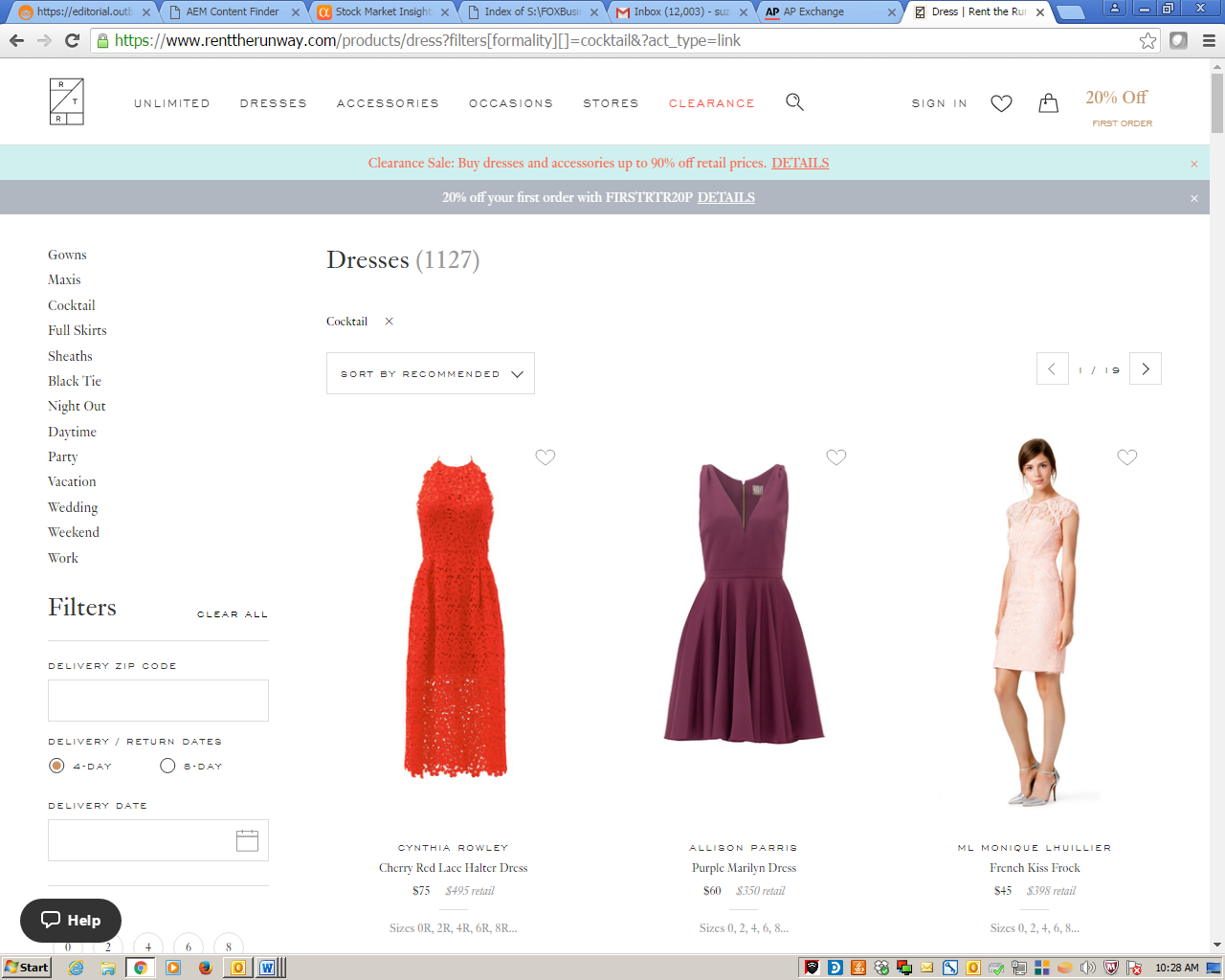Open the Outlook taskbar item
1225x980 pixels.
click(237, 968)
